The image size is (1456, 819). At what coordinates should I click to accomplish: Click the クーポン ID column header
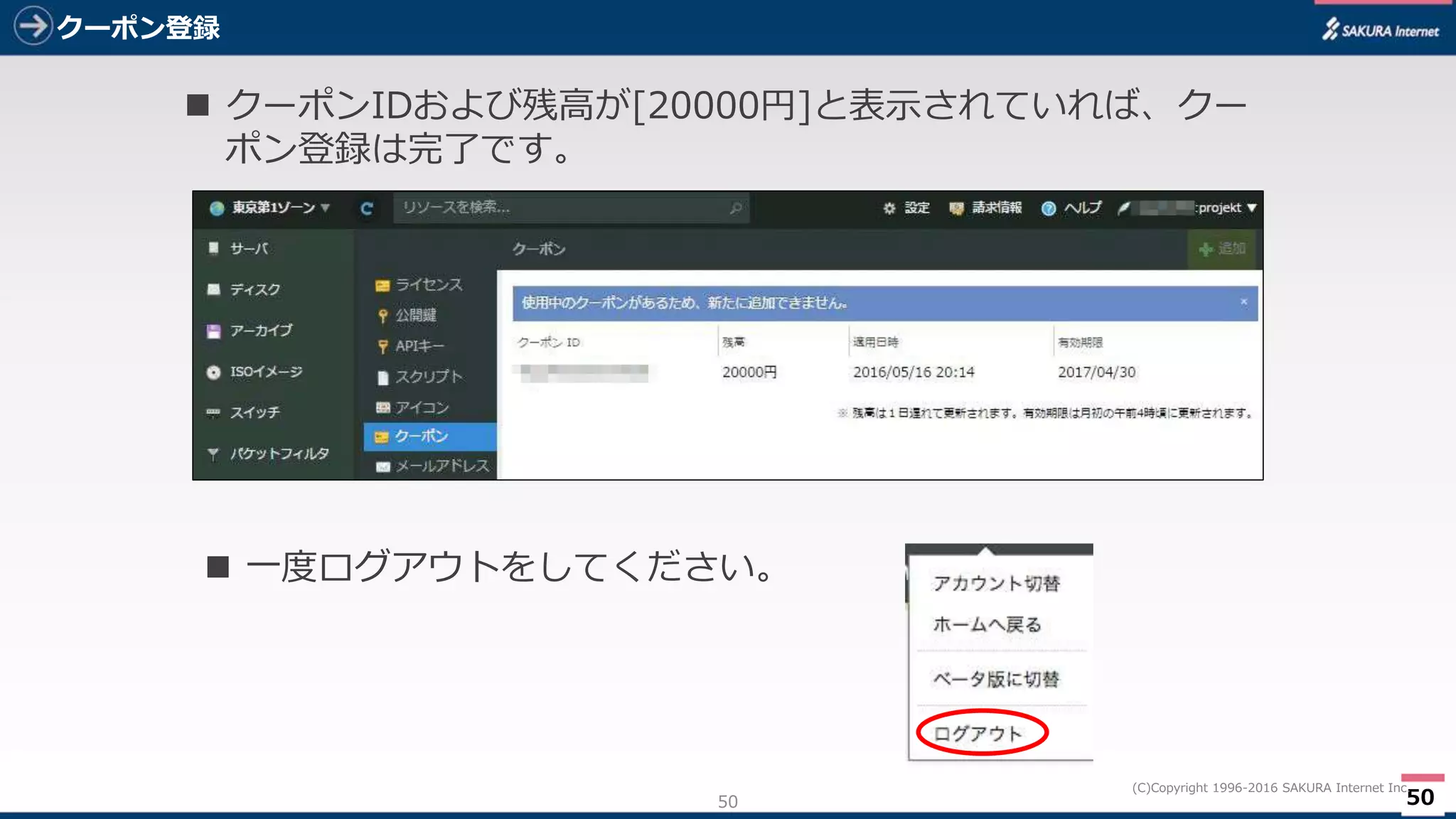(548, 343)
